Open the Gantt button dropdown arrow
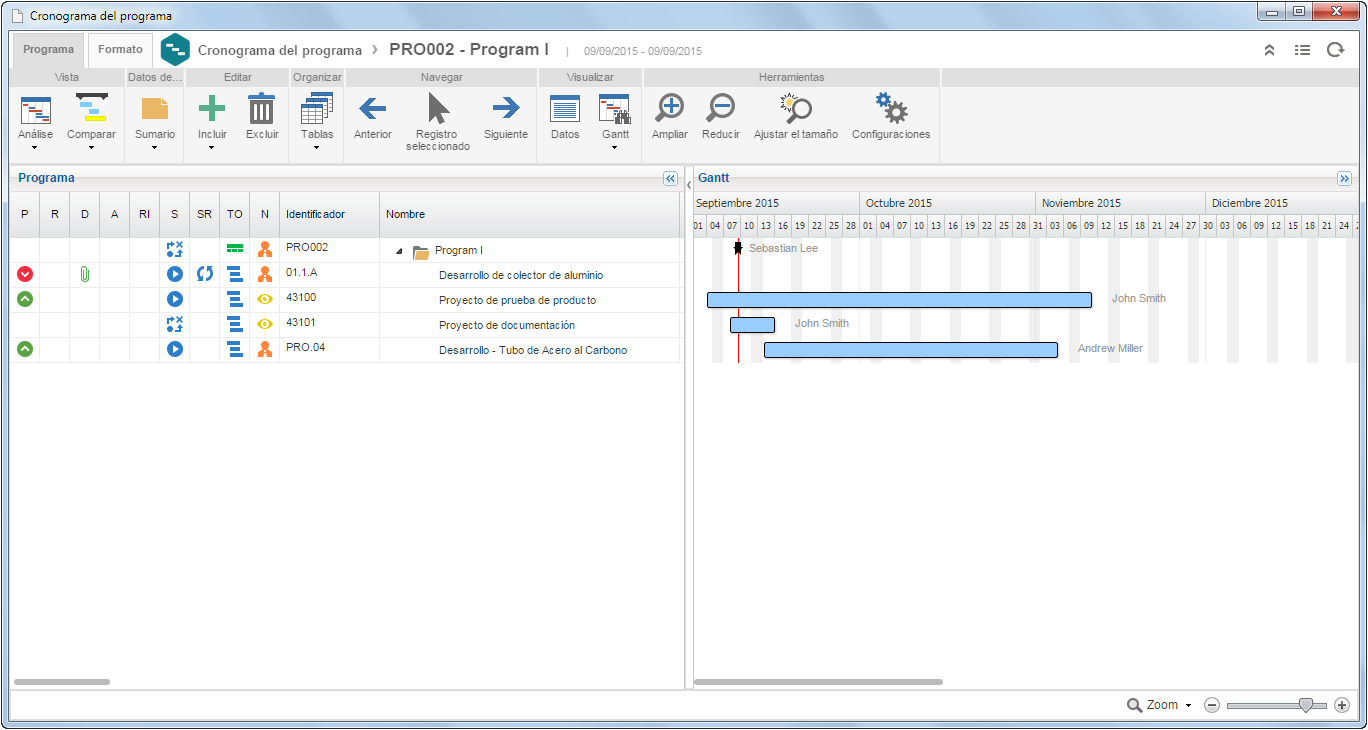 coord(615,148)
